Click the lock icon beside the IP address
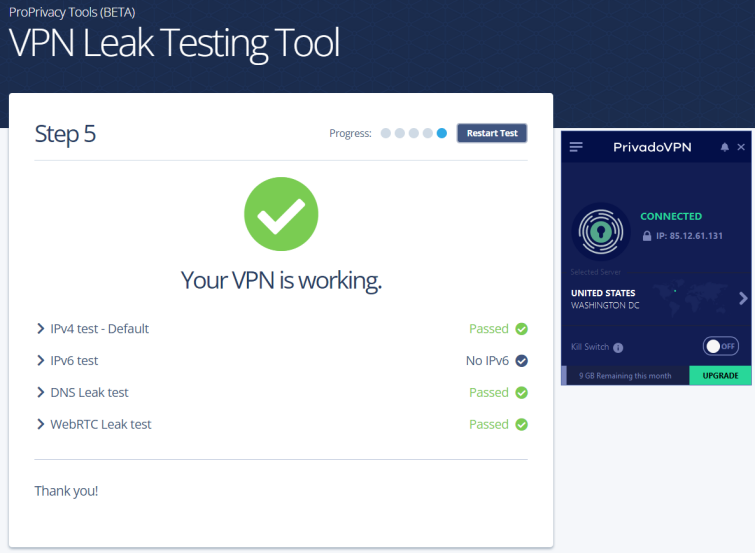755x553 pixels. click(647, 236)
